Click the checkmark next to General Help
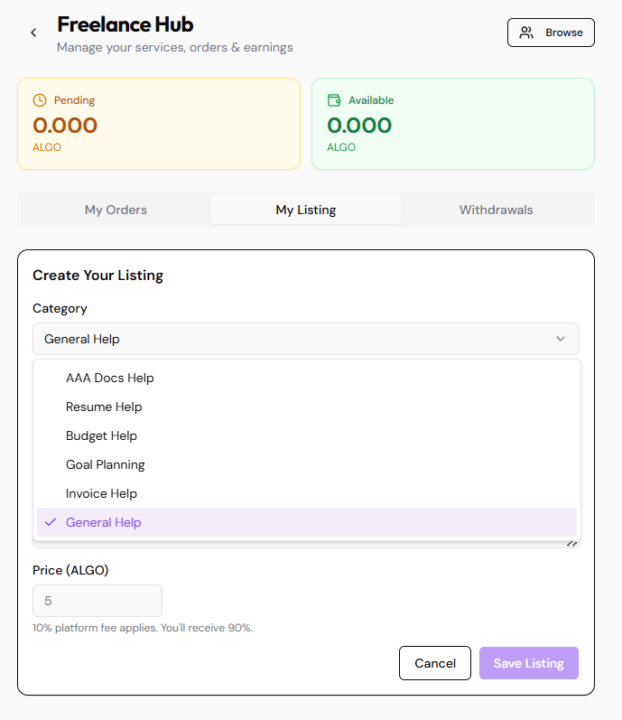622x720 pixels. [x=50, y=522]
